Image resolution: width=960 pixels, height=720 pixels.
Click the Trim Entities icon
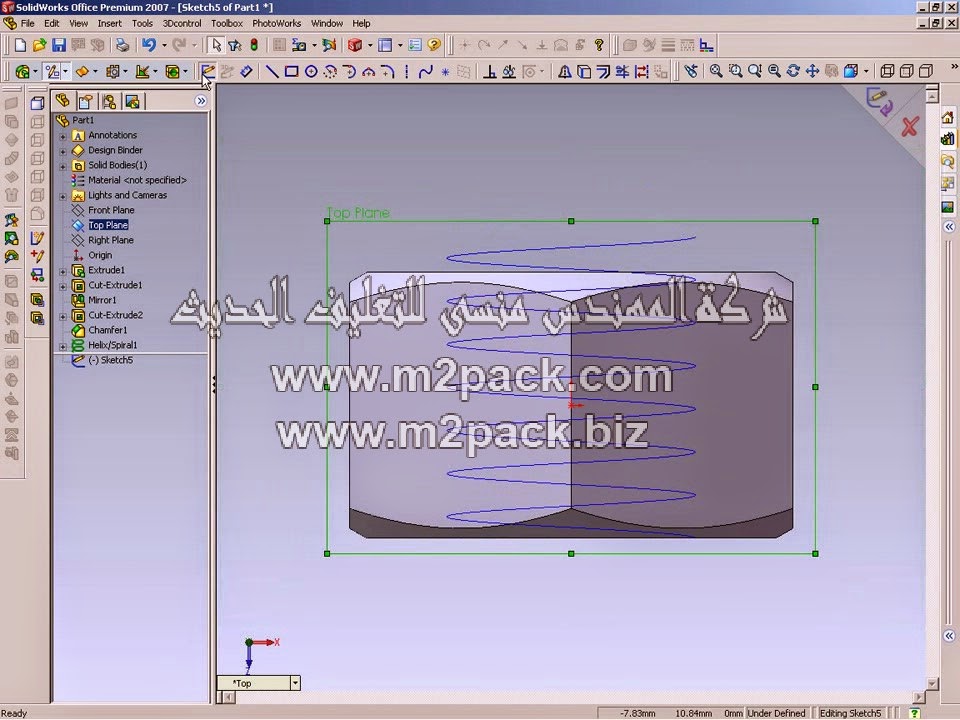[622, 72]
